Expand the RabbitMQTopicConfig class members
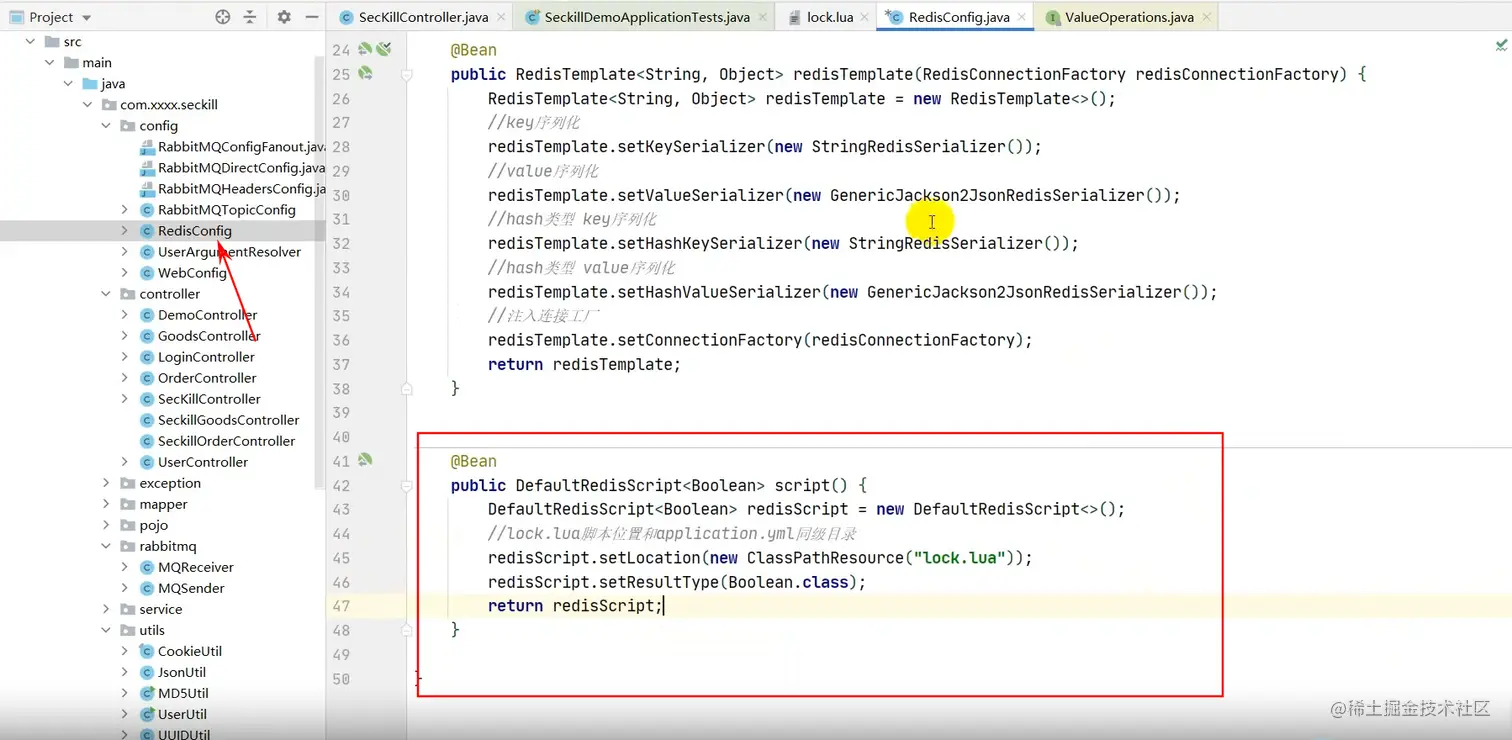This screenshot has height=740, width=1512. [x=125, y=210]
